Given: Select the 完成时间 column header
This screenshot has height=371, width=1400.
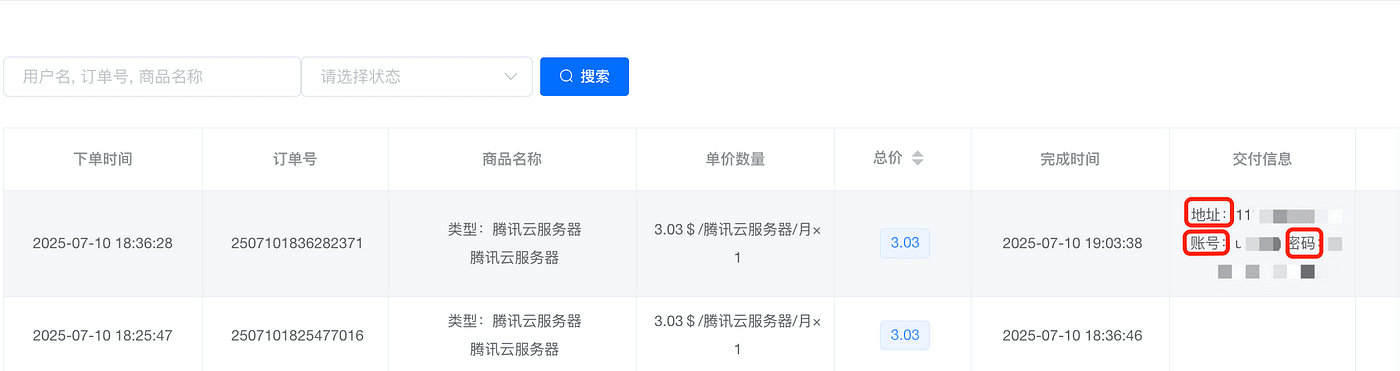Looking at the screenshot, I should (x=1070, y=159).
